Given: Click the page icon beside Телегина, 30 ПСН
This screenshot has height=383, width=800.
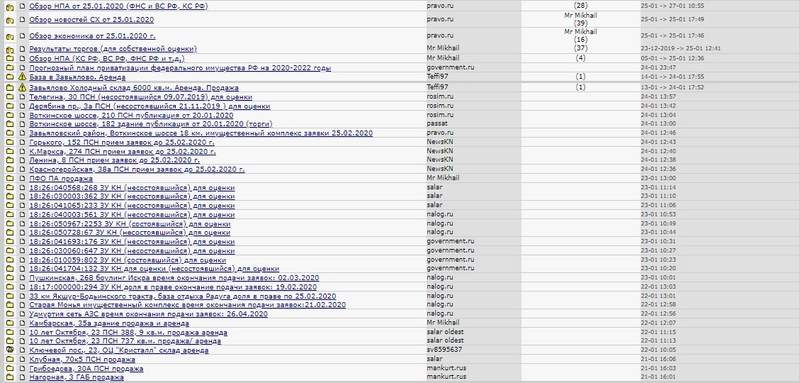Looking at the screenshot, I should 22,97.
